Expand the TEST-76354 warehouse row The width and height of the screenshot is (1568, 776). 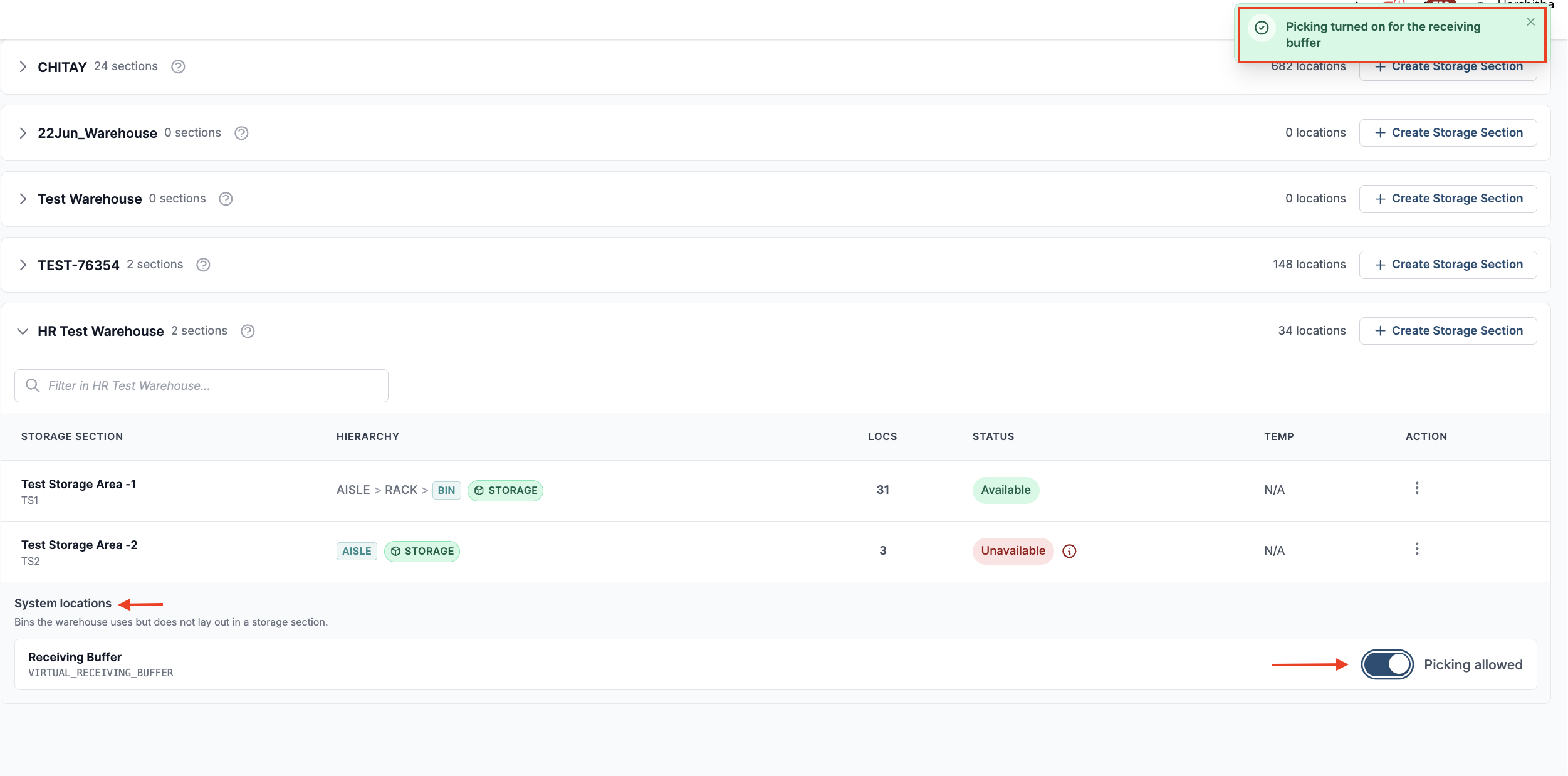click(x=23, y=265)
